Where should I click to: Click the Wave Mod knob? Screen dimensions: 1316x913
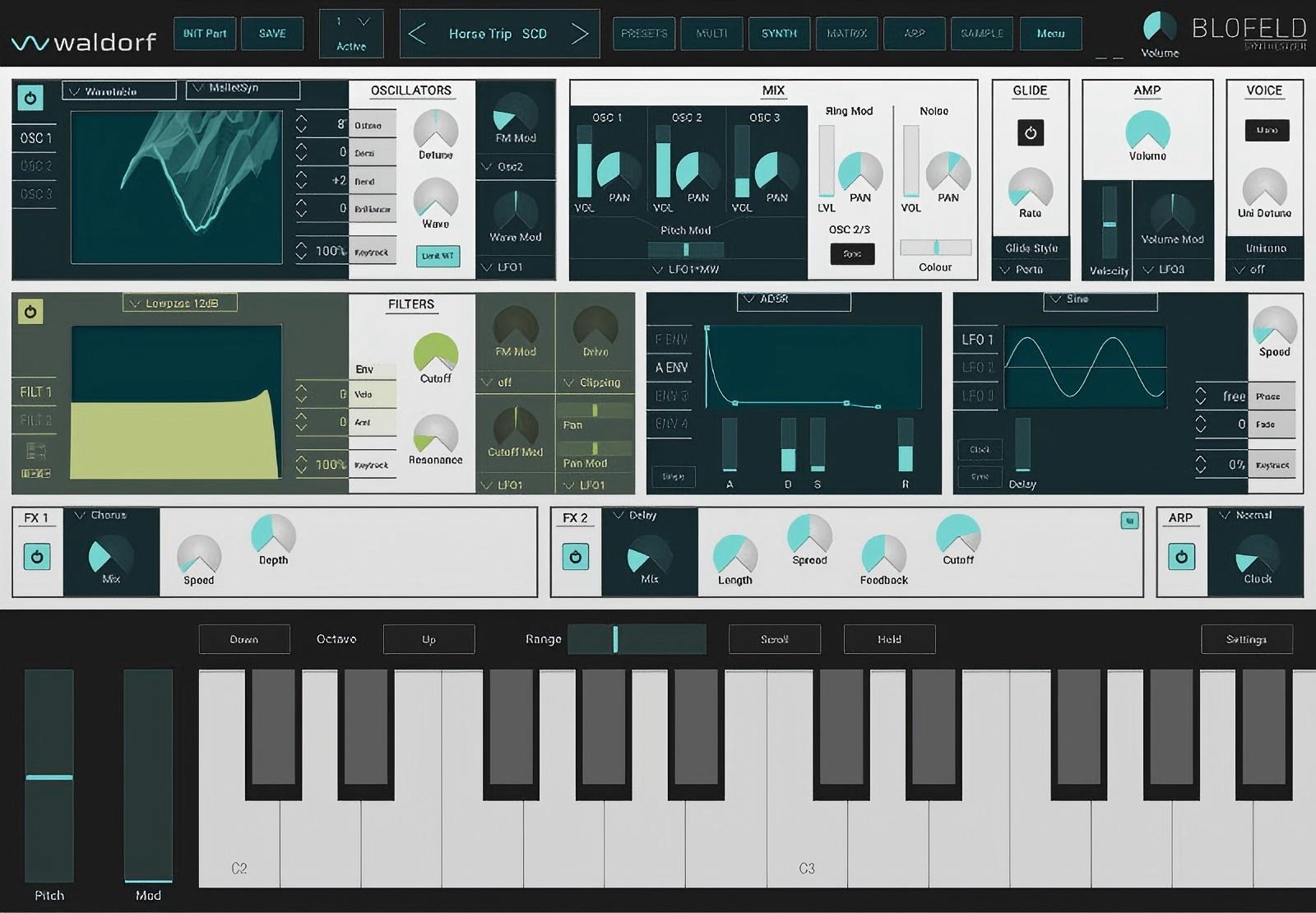coord(516,211)
